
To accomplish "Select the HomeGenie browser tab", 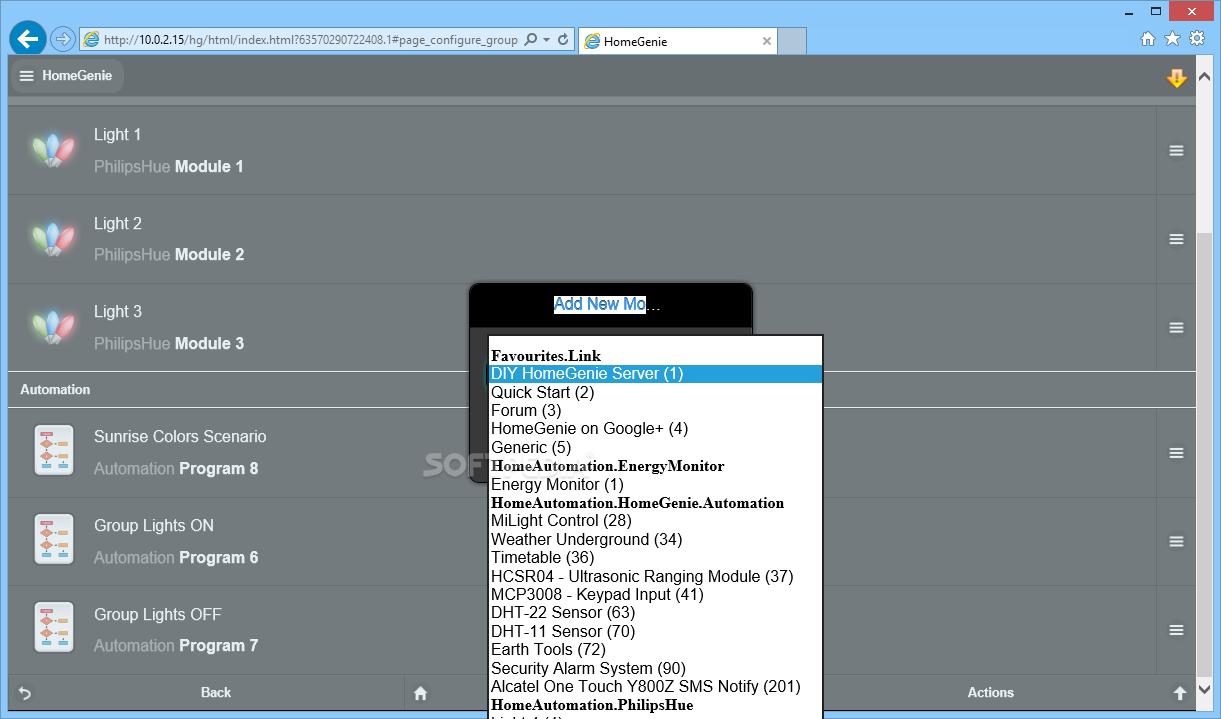I will coord(678,41).
